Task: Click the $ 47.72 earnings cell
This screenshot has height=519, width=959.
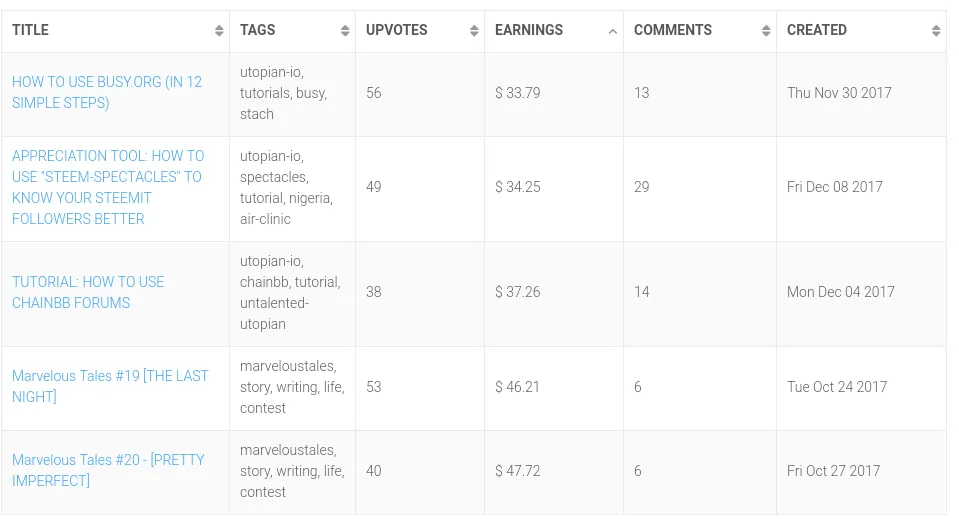Action: [554, 471]
